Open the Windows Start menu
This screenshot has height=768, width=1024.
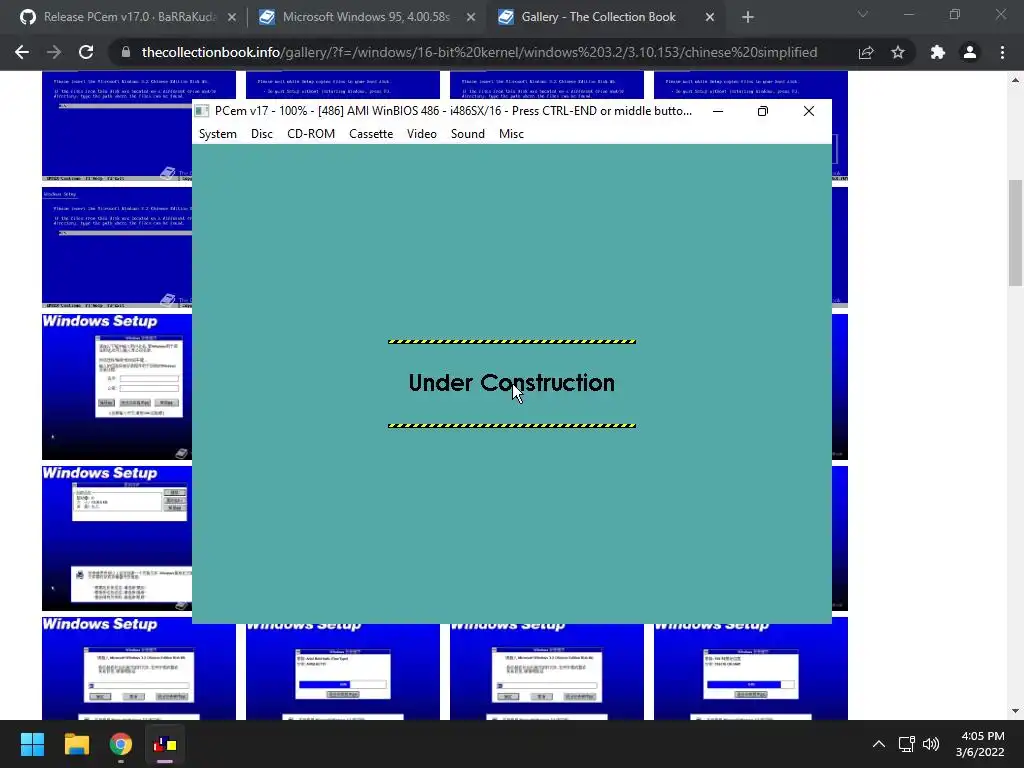tap(32, 744)
